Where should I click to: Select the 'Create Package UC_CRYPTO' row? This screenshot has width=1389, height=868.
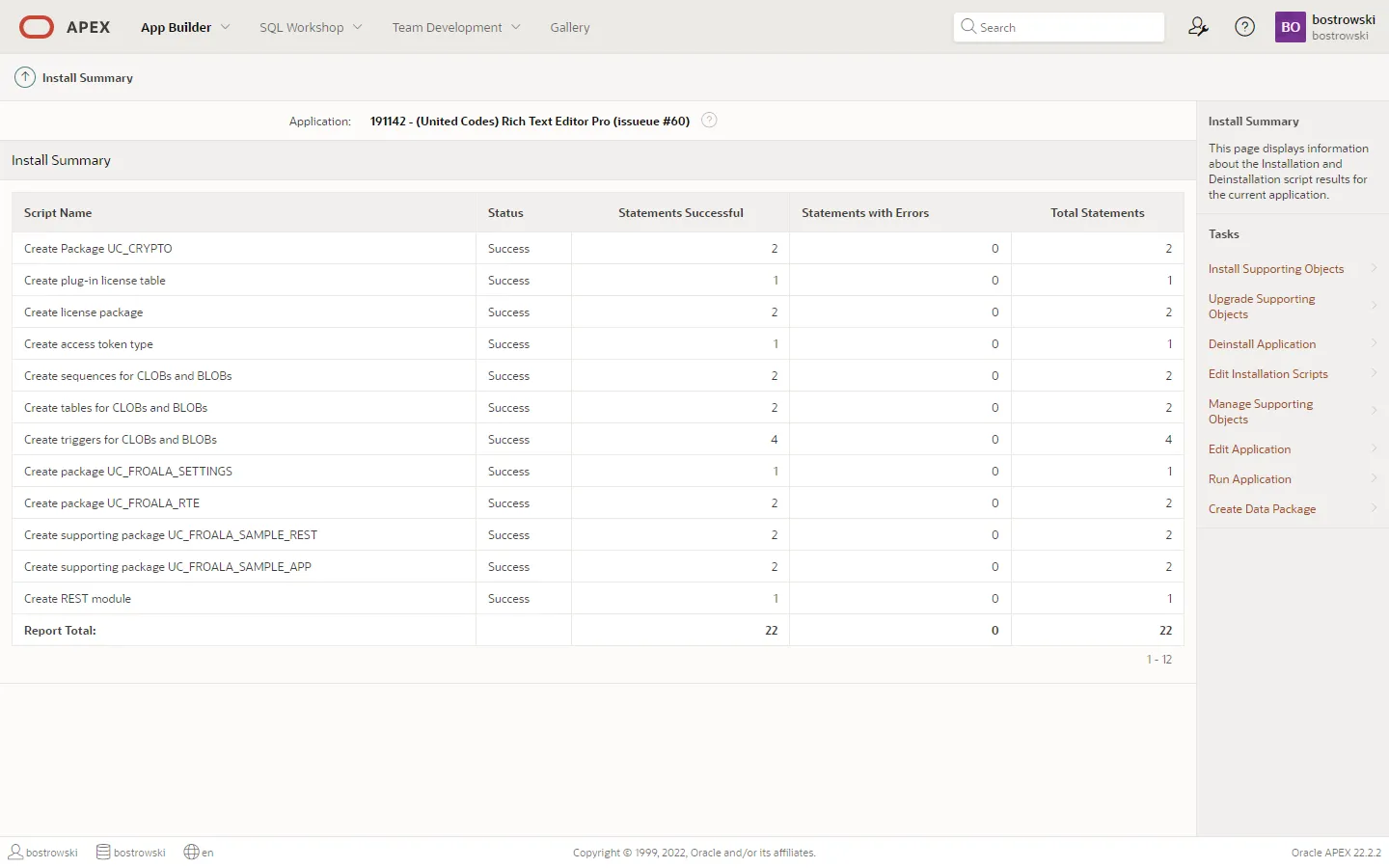tap(598, 248)
